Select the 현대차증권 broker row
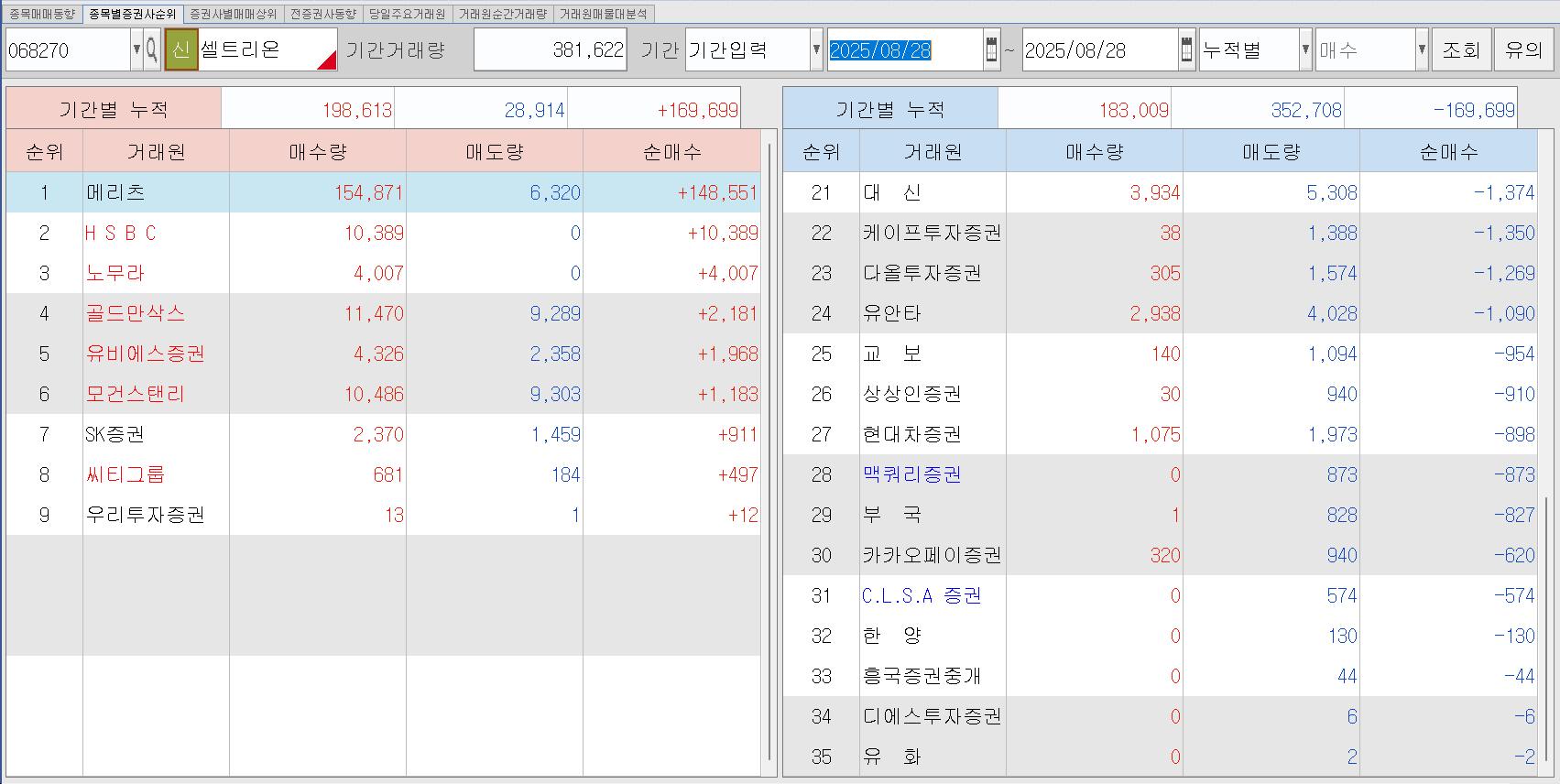This screenshot has height=784, width=1560. (x=1160, y=434)
